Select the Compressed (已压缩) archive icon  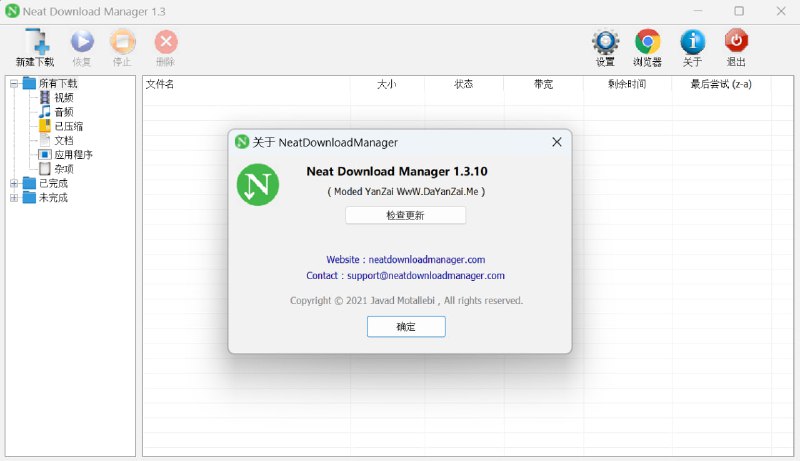pyautogui.click(x=45, y=126)
